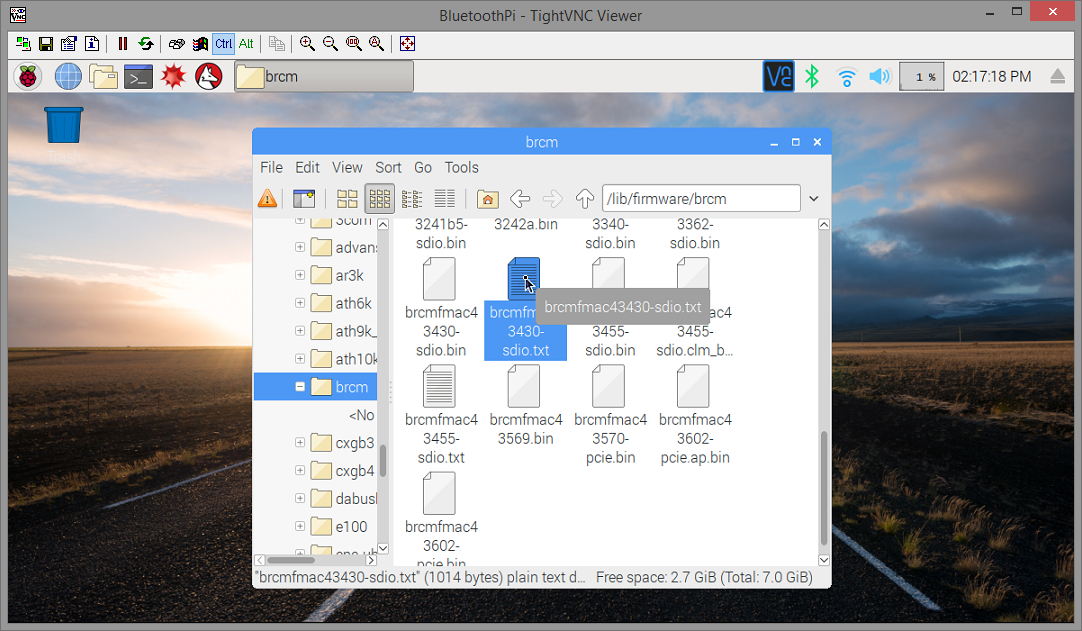
Task: Show the connection info icon
Action: pos(92,43)
